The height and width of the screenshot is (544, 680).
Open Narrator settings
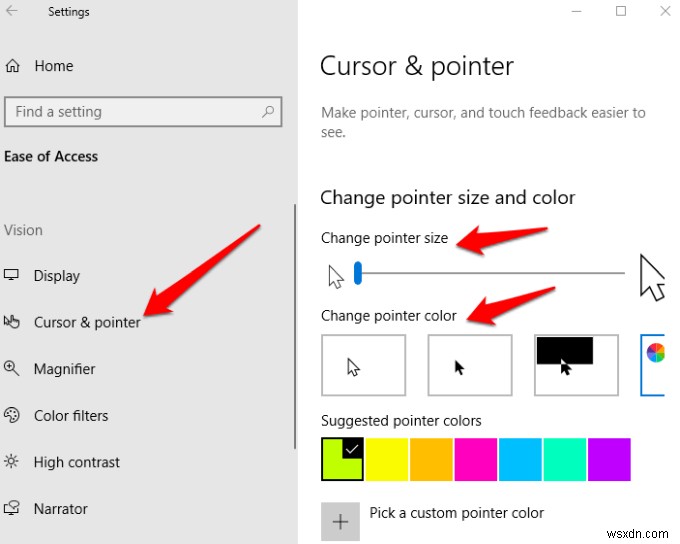point(61,509)
